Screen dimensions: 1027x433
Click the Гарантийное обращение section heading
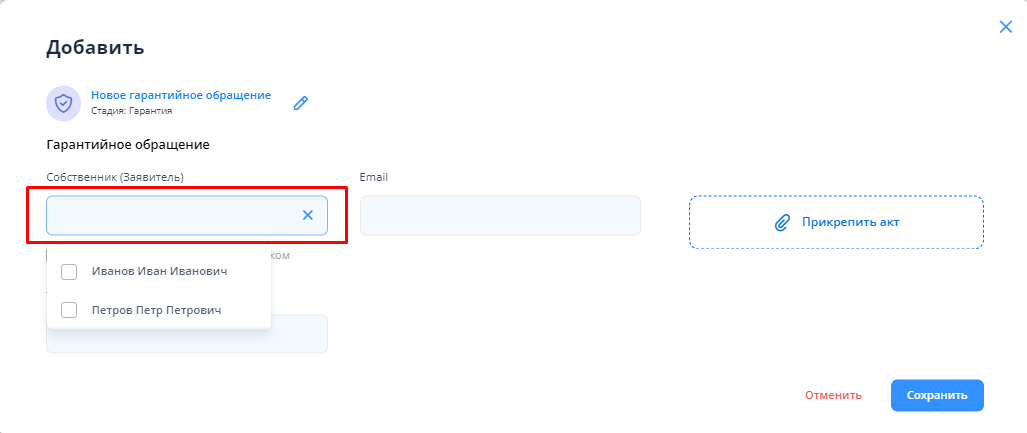(x=128, y=145)
